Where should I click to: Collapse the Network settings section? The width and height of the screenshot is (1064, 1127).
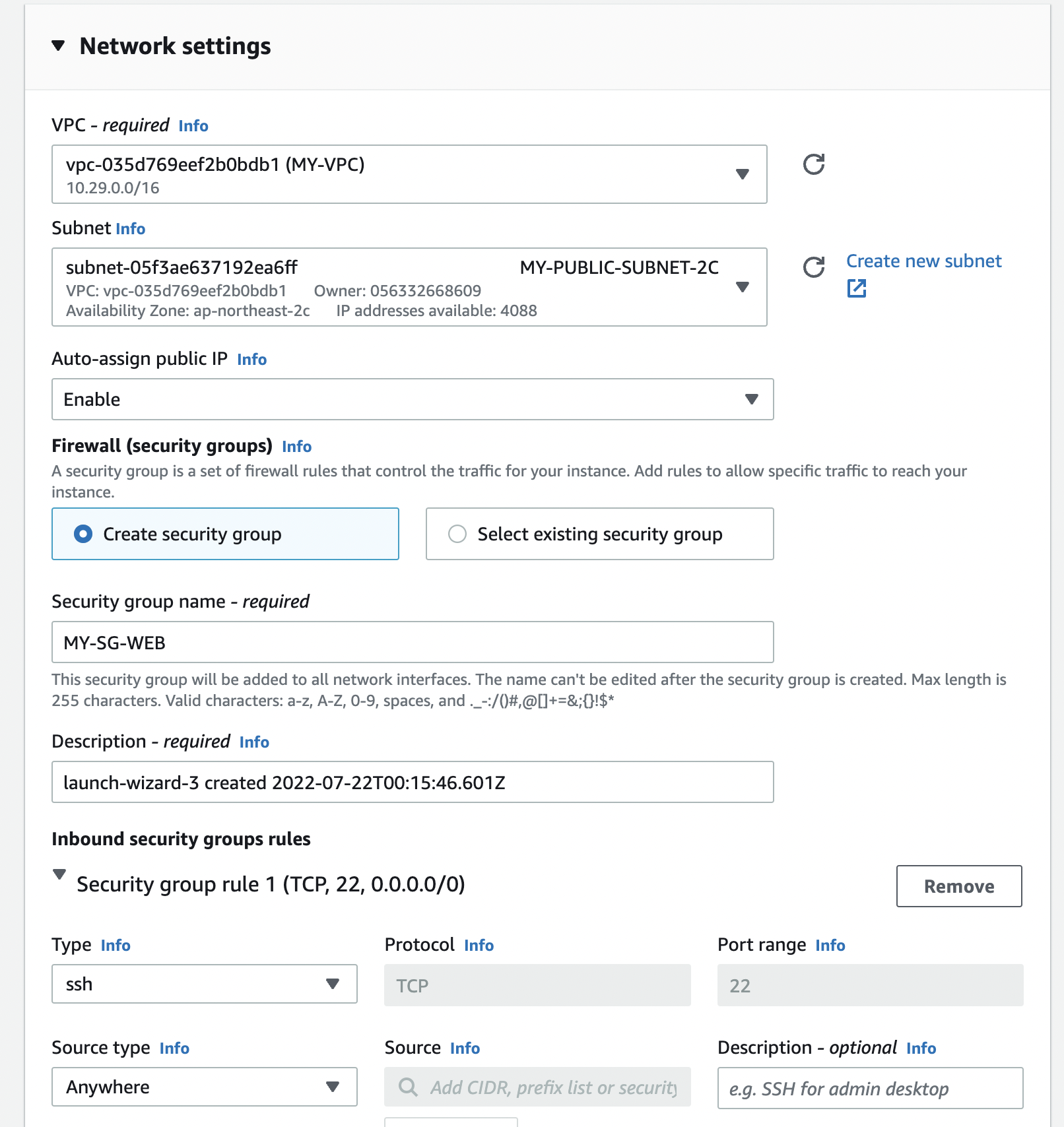coord(59,46)
